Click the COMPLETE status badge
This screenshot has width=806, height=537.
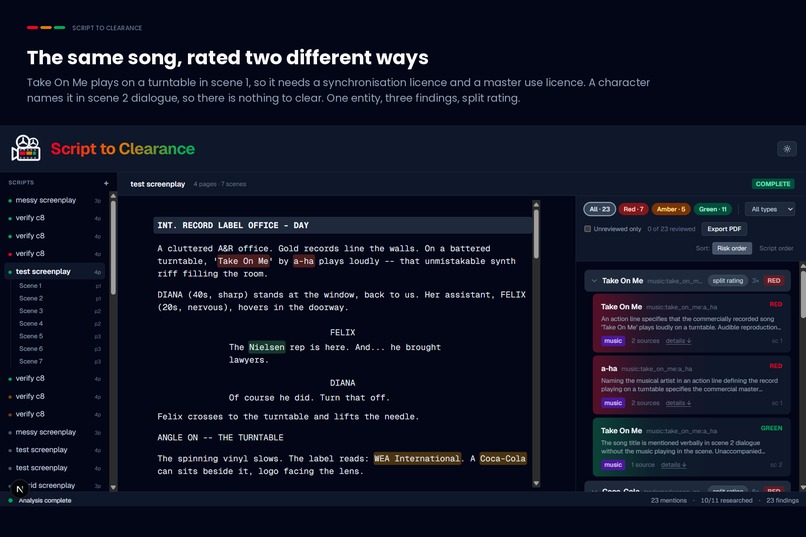[773, 183]
